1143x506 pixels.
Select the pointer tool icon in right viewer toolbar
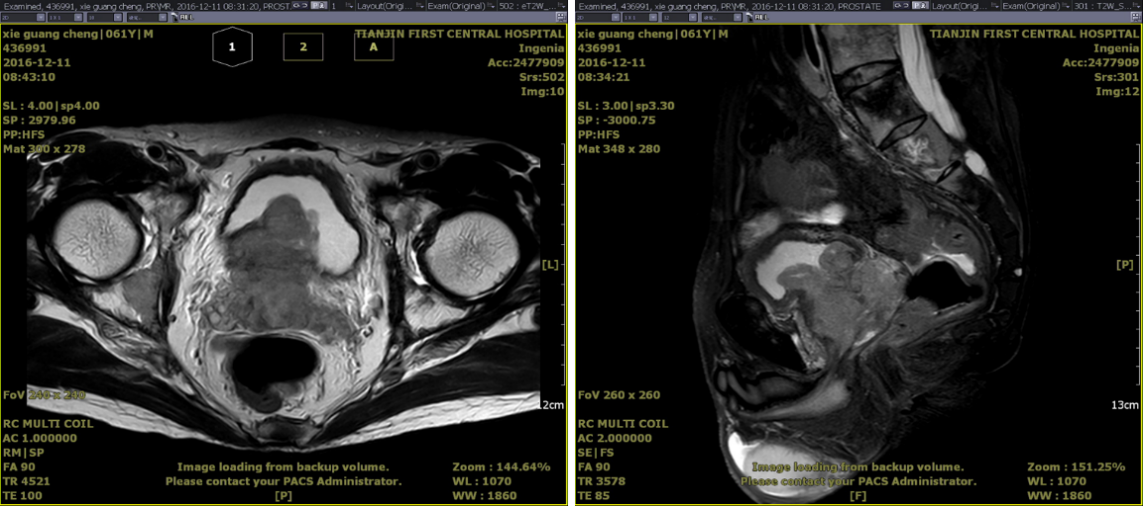tap(749, 17)
